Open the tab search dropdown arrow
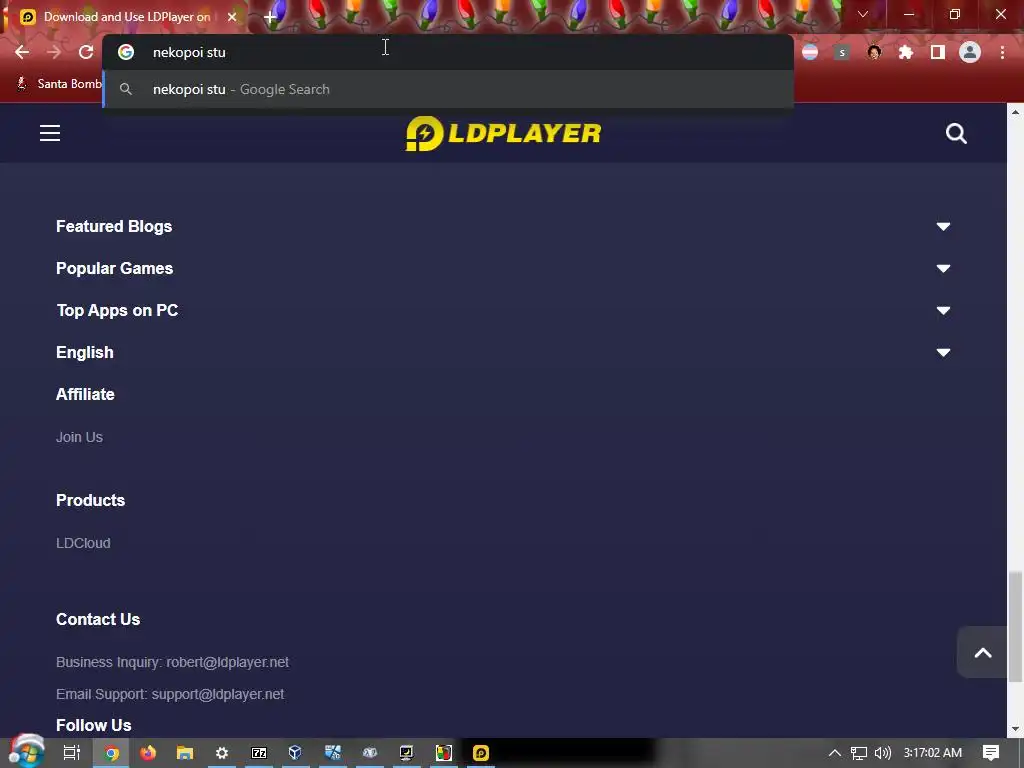Image resolution: width=1024 pixels, height=768 pixels. click(863, 14)
